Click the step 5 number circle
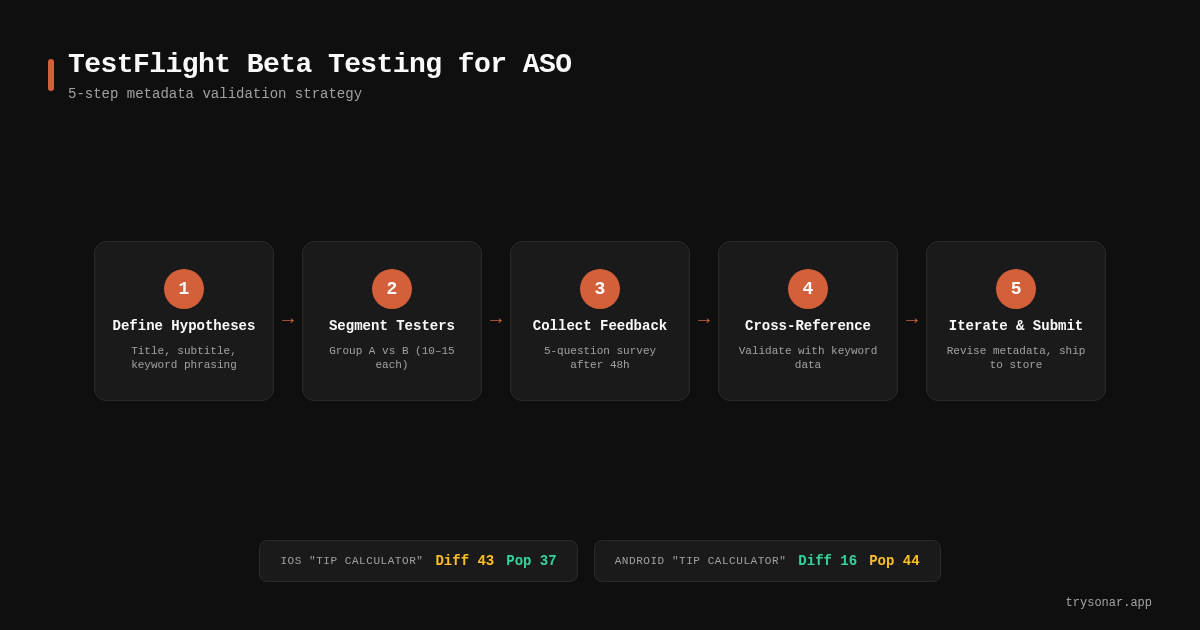Viewport: 1200px width, 630px height. click(1016, 289)
